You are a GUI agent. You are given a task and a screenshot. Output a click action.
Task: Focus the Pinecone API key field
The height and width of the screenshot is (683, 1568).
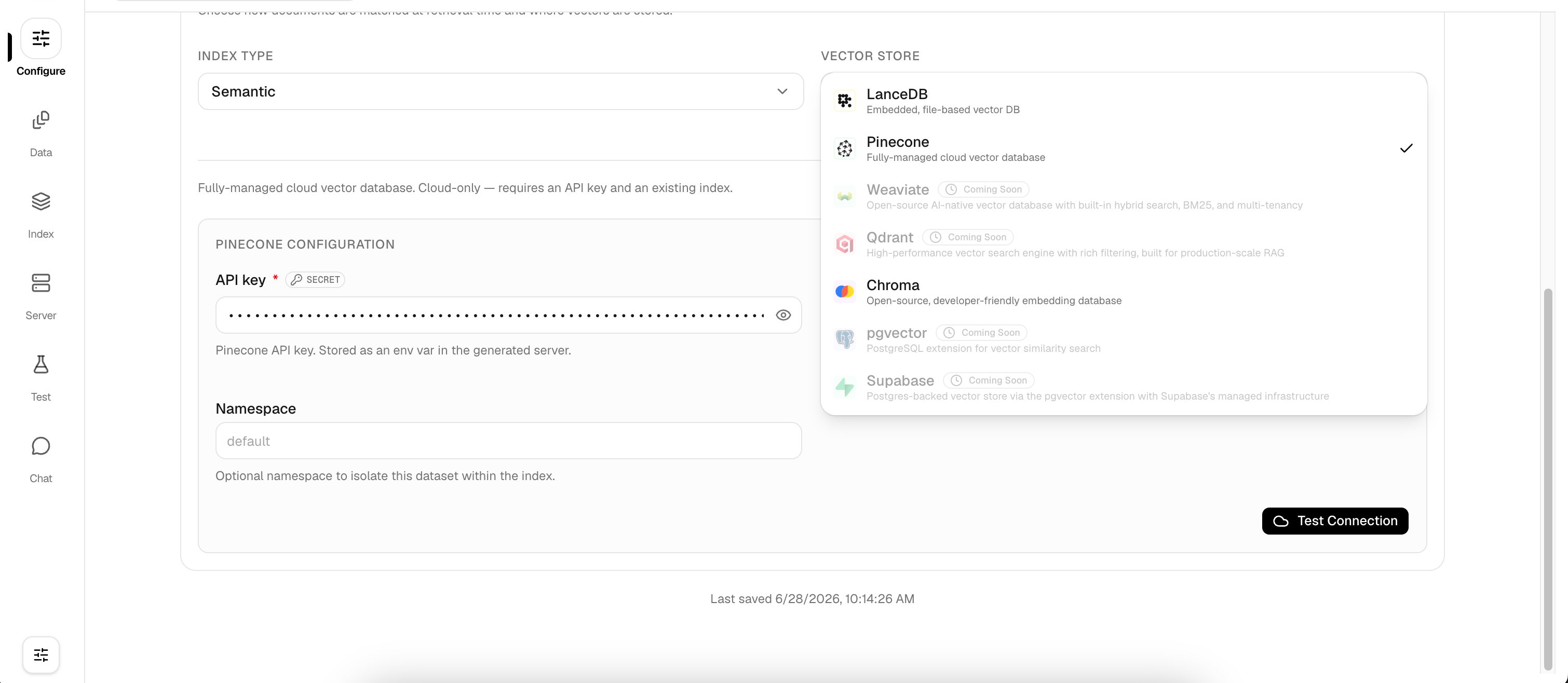point(508,315)
